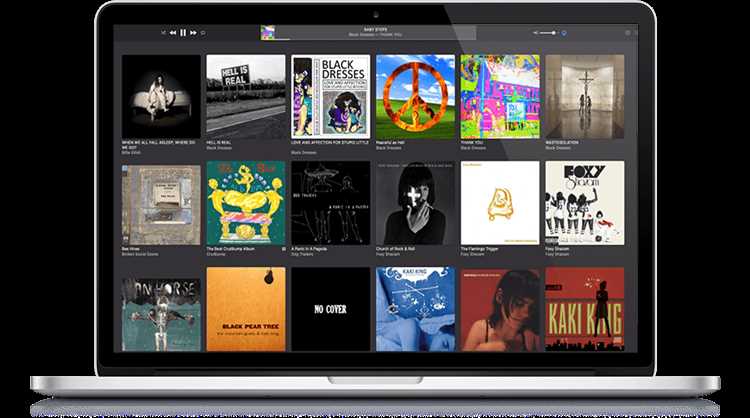Image resolution: width=750 pixels, height=418 pixels.
Task: Click the HELL IS REAL album title
Action: (219, 143)
